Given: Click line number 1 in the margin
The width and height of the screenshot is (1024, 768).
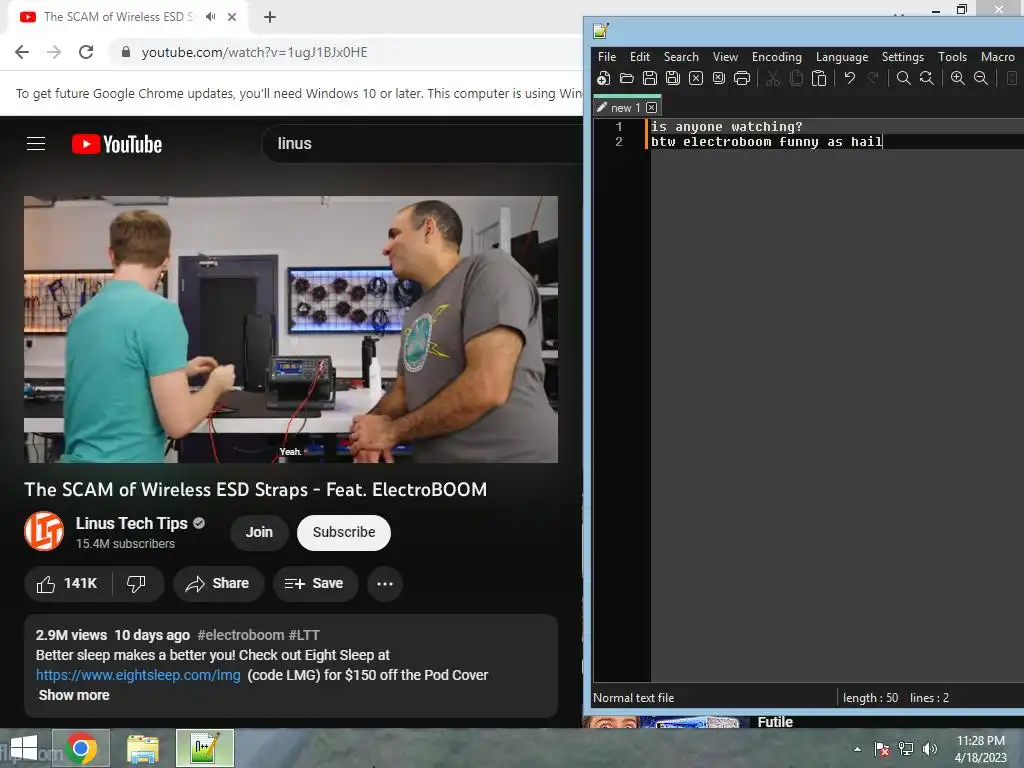Looking at the screenshot, I should [618, 127].
